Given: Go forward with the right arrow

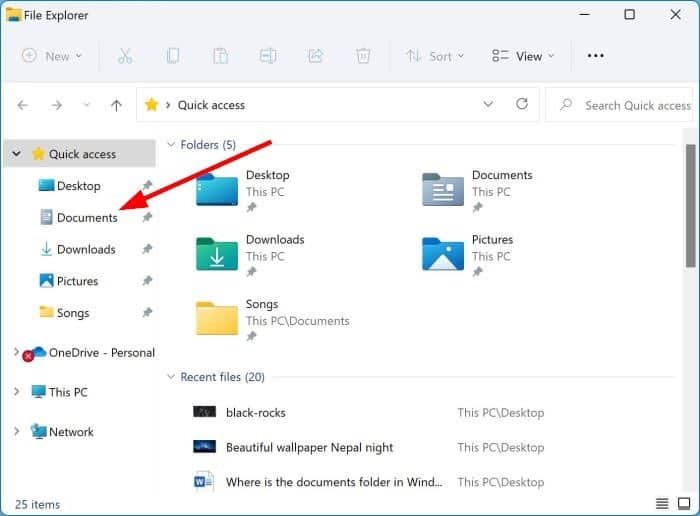Looking at the screenshot, I should 57,105.
